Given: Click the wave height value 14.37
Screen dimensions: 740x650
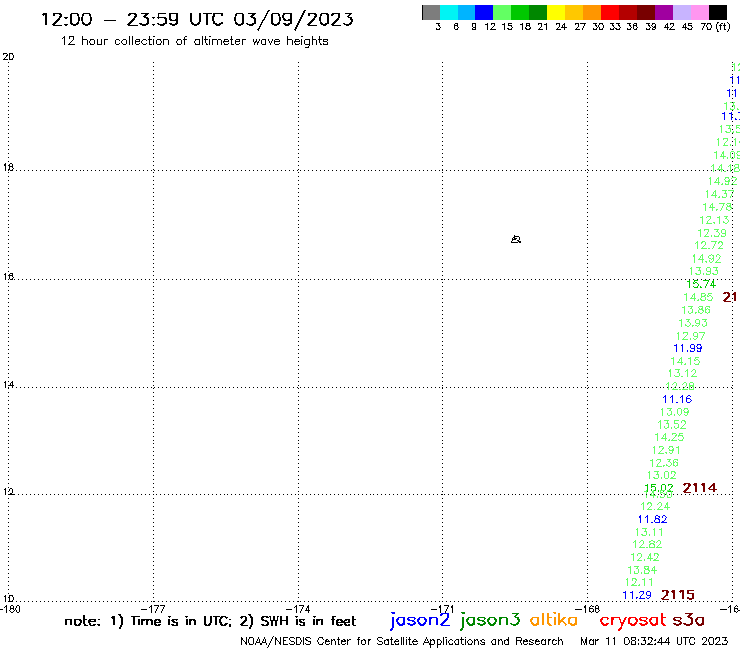Looking at the screenshot, I should [719, 194].
